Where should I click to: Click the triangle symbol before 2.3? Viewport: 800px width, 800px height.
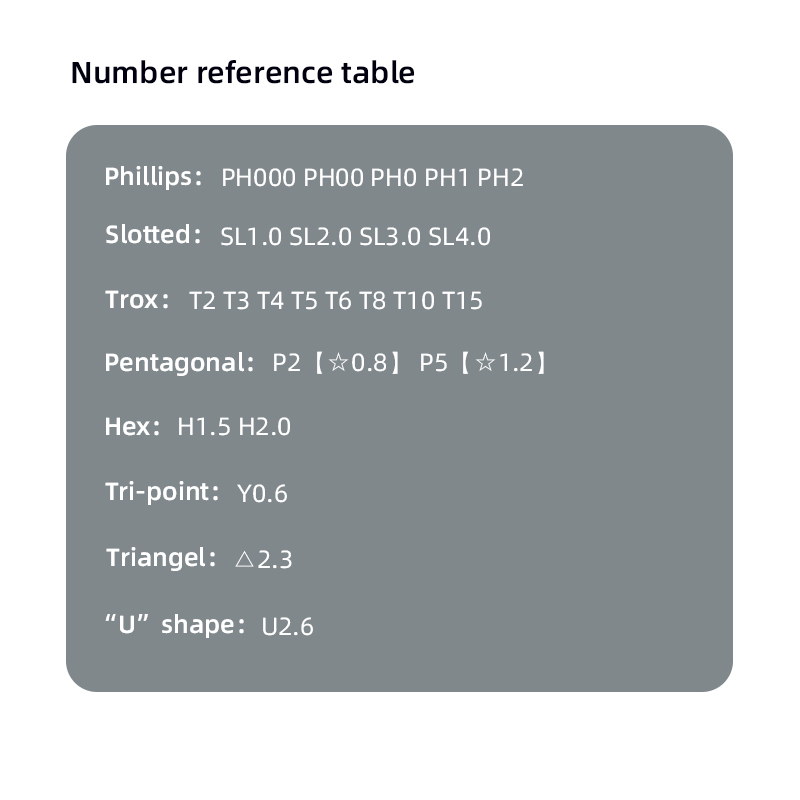(x=244, y=558)
